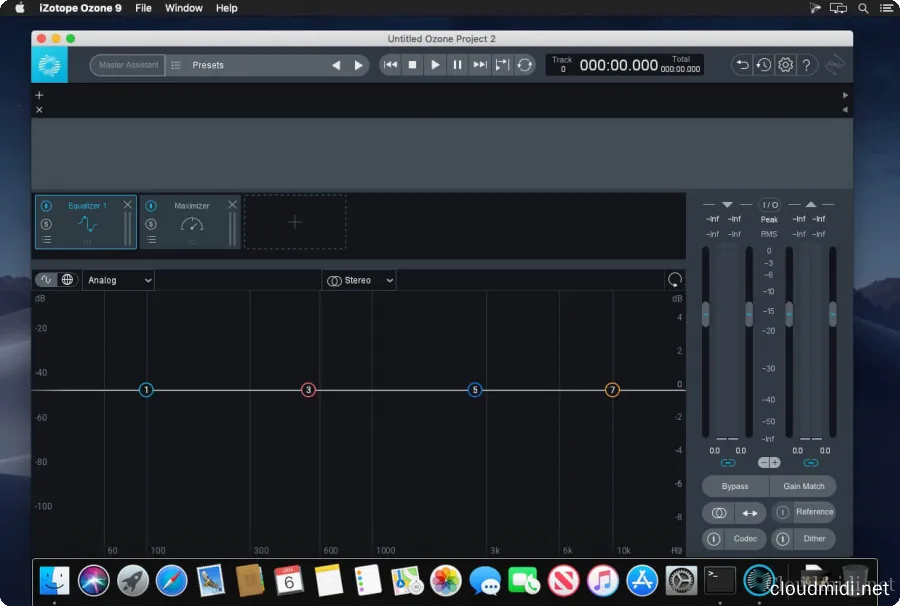Click the undo history icon in the toolbar
This screenshot has width=900, height=606.
(764, 64)
